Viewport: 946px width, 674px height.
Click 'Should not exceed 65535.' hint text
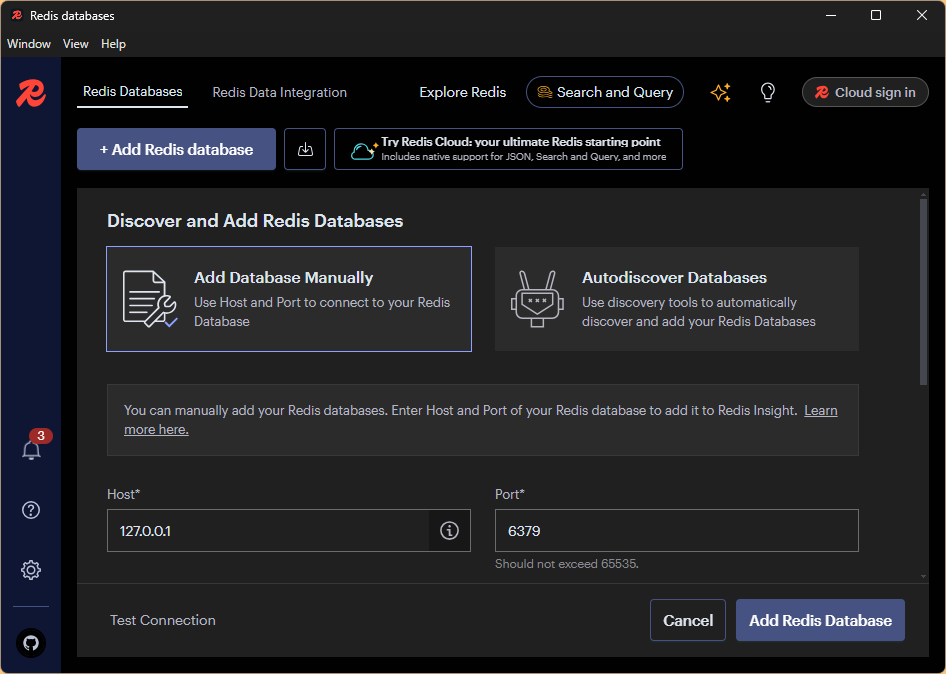click(567, 564)
